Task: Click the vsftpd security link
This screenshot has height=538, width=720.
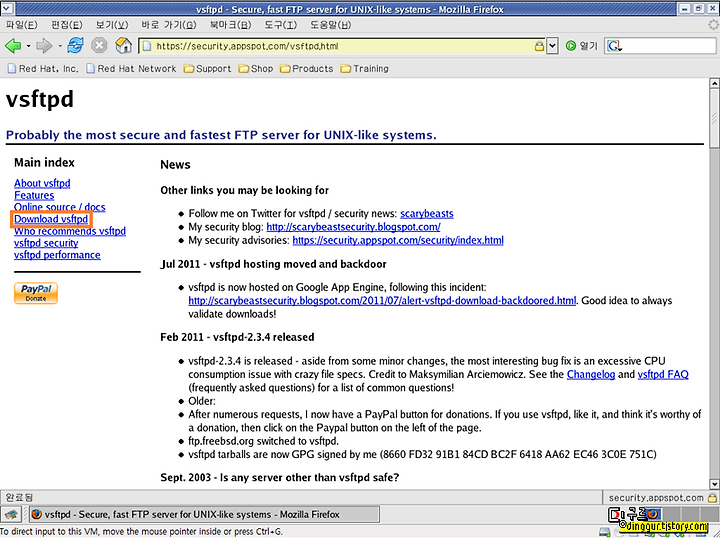Action: tap(46, 243)
